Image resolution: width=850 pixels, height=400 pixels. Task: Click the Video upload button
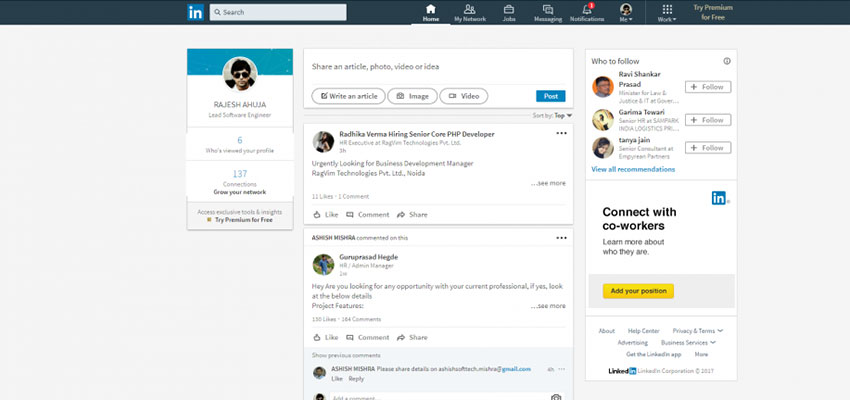pyautogui.click(x=463, y=96)
